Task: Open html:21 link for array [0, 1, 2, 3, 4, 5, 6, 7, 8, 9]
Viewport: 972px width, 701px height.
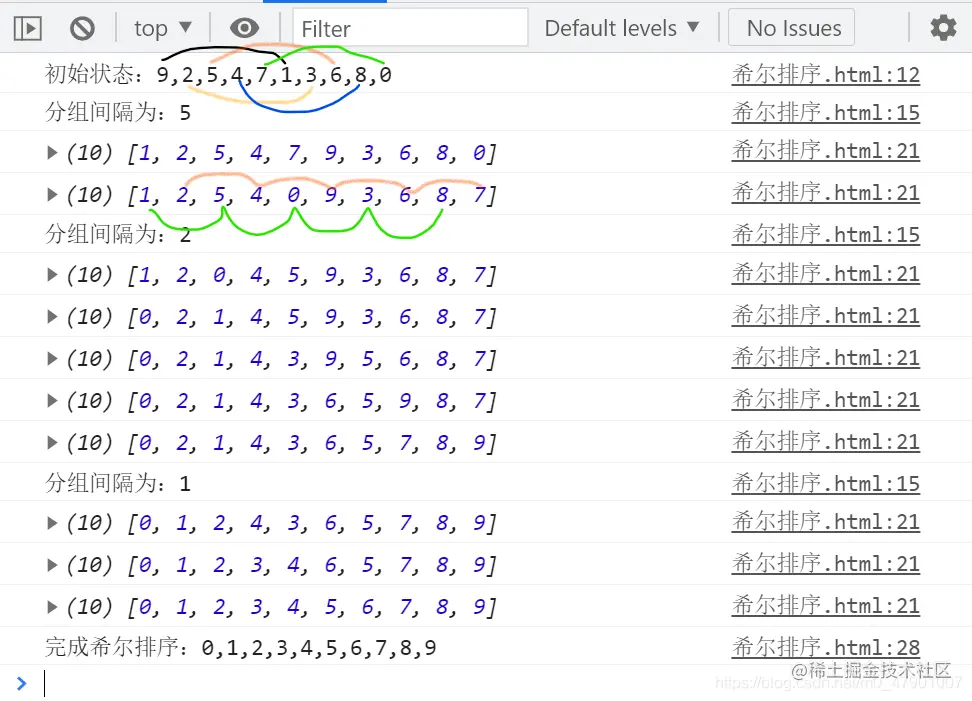Action: click(x=826, y=605)
